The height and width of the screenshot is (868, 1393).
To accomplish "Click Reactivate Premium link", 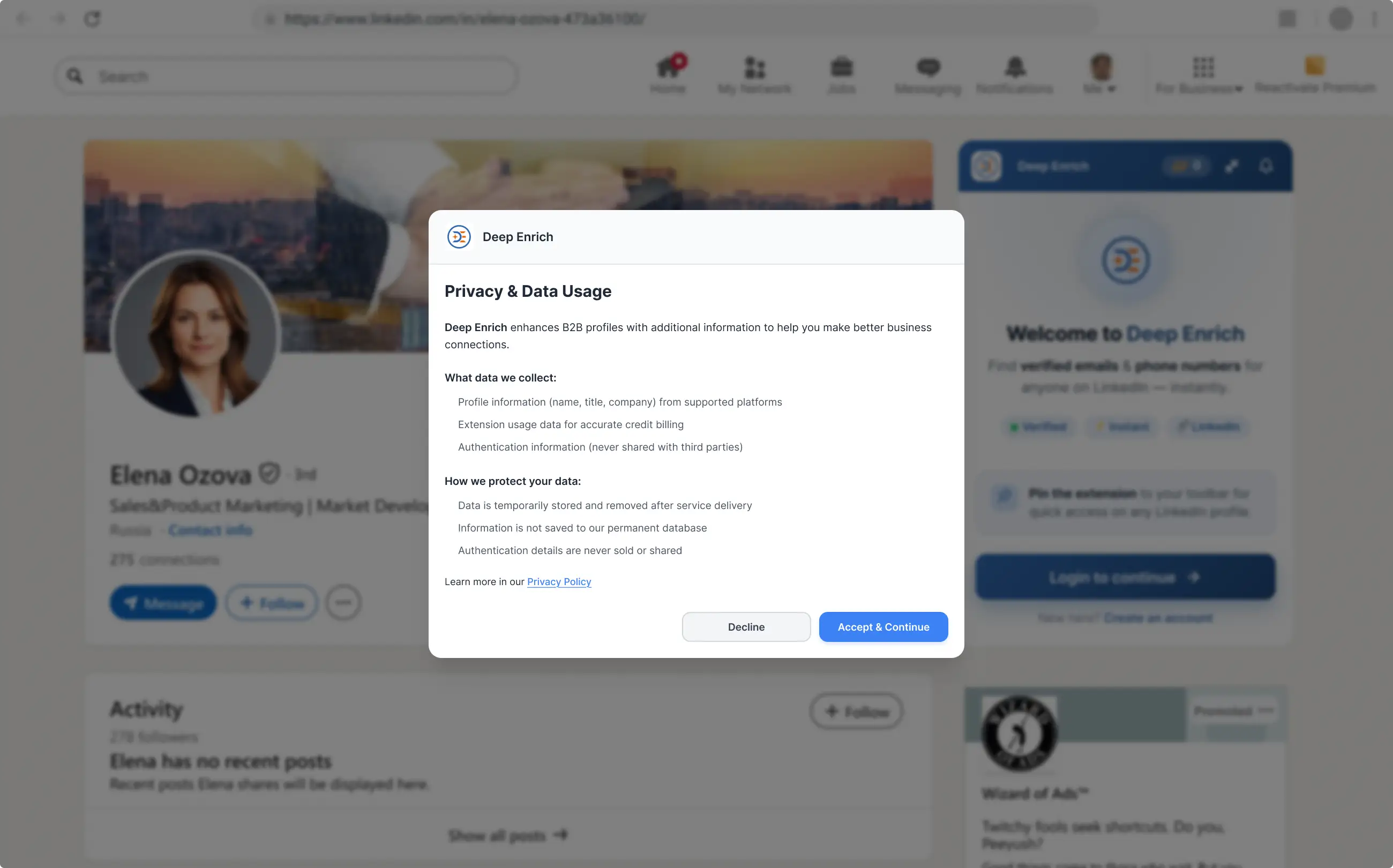I will 1314,74.
